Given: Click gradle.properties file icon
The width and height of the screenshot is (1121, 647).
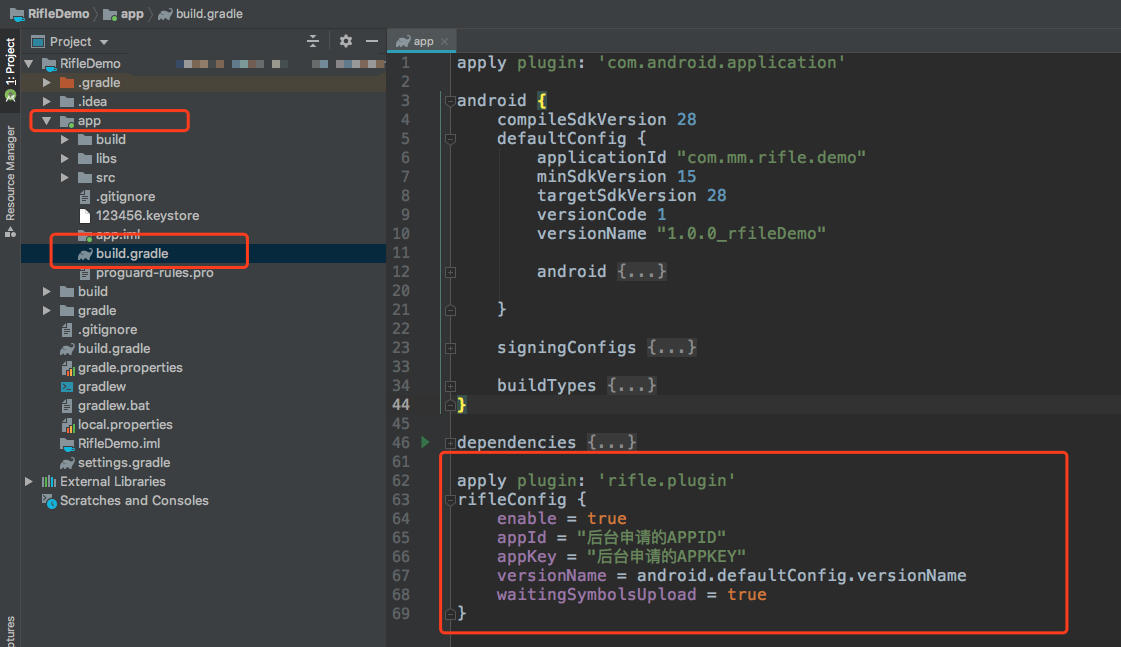Looking at the screenshot, I should [67, 368].
